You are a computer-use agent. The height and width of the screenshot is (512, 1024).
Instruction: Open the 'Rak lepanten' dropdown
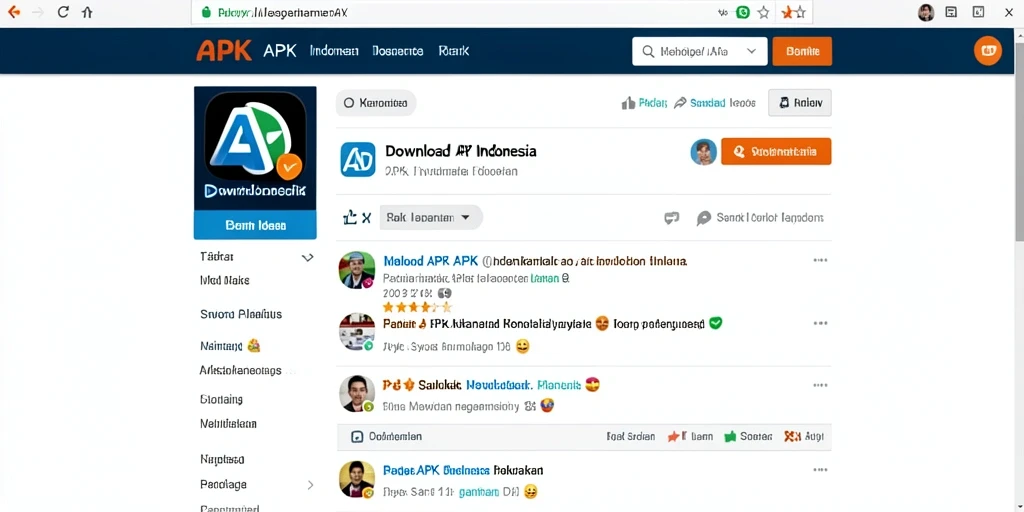431,217
